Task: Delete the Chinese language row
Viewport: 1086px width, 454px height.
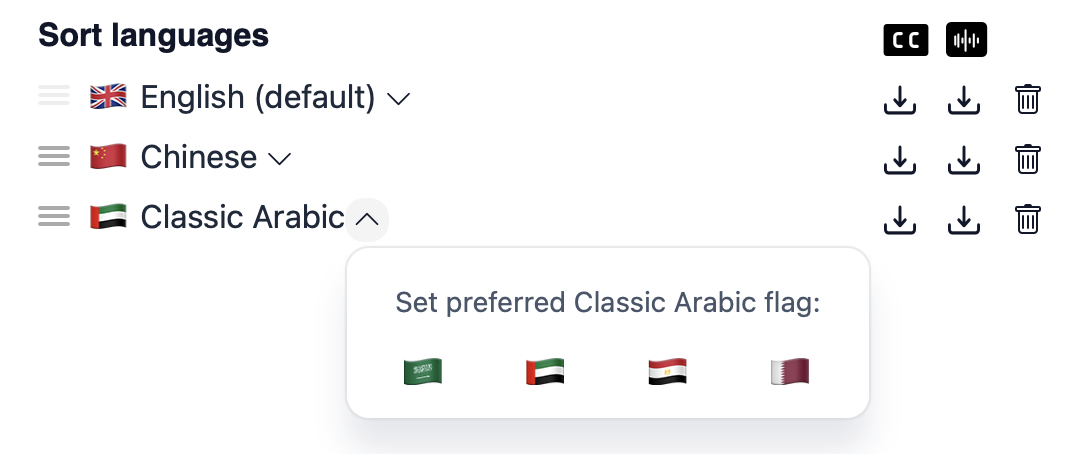Action: 1028,159
